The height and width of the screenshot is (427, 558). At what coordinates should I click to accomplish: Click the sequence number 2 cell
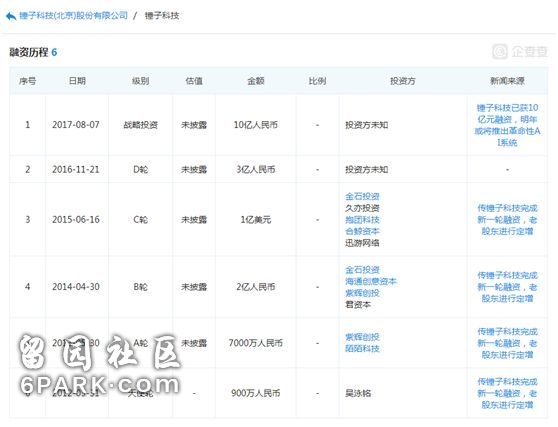click(27, 169)
